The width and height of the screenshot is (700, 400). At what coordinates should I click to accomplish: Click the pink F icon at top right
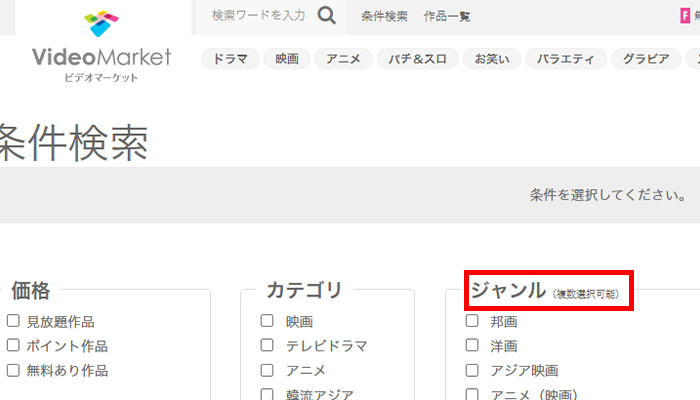(x=685, y=16)
